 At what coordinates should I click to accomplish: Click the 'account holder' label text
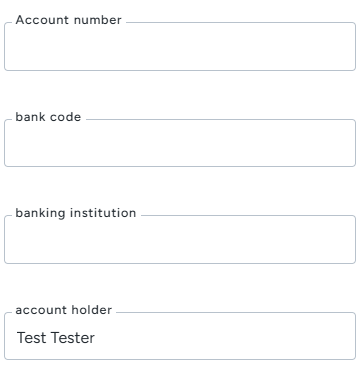point(64,310)
